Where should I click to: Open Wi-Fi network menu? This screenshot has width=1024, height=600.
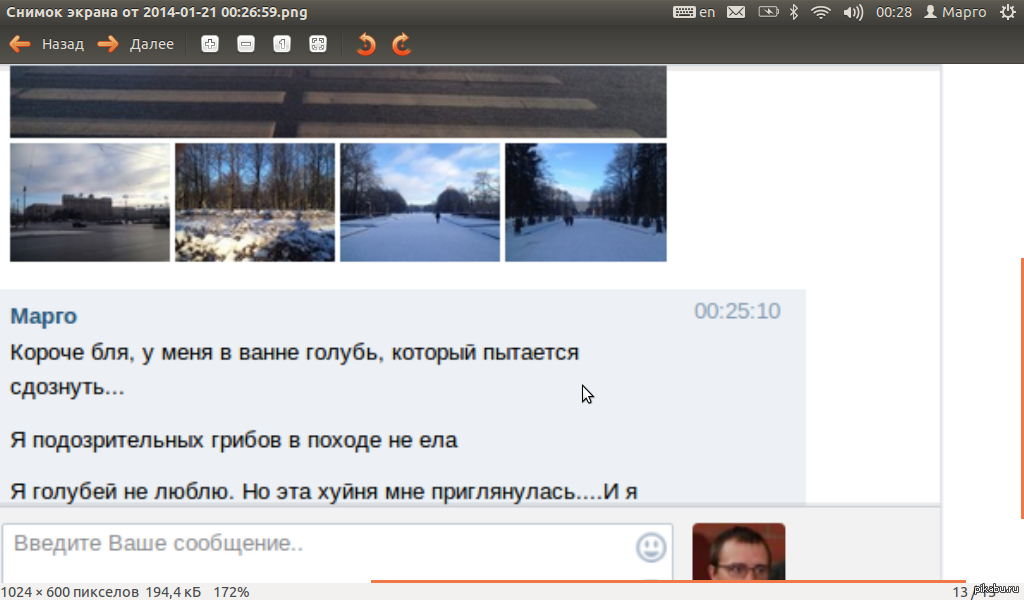coord(822,12)
